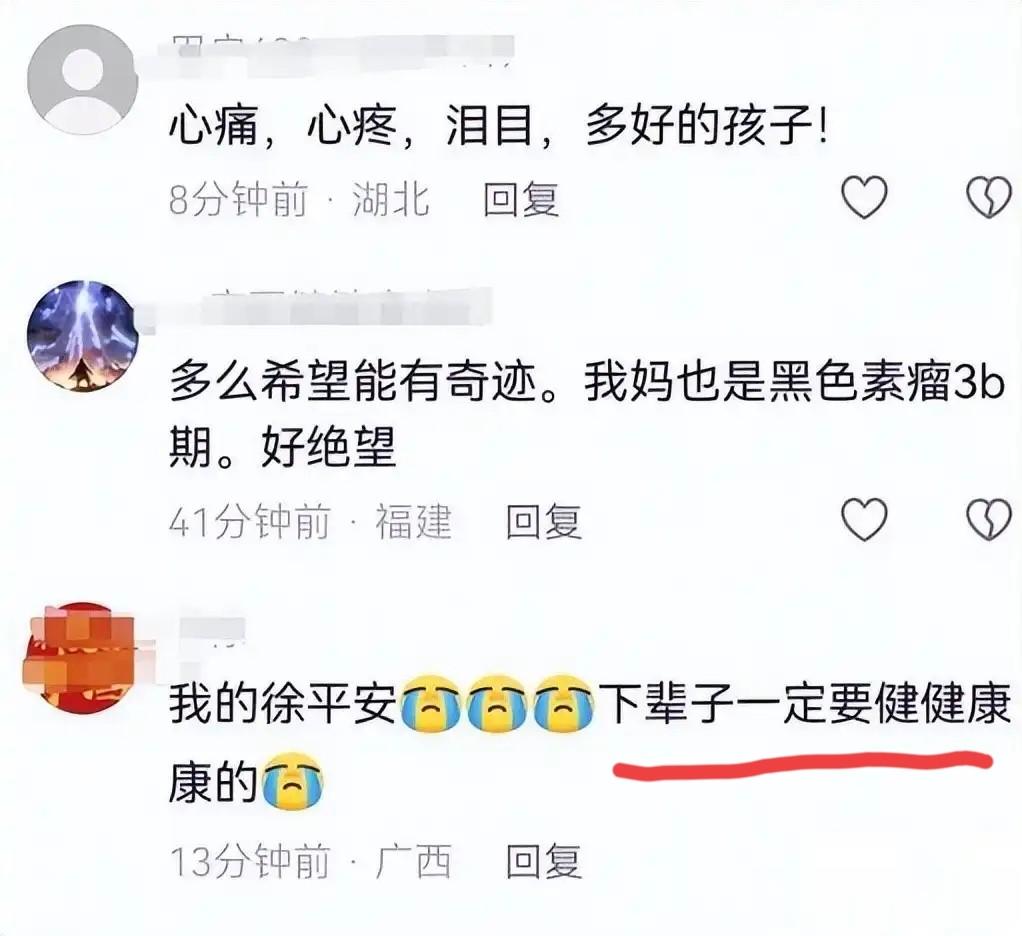
Task: Select comment text 我的徐平安
Action: coord(283,705)
